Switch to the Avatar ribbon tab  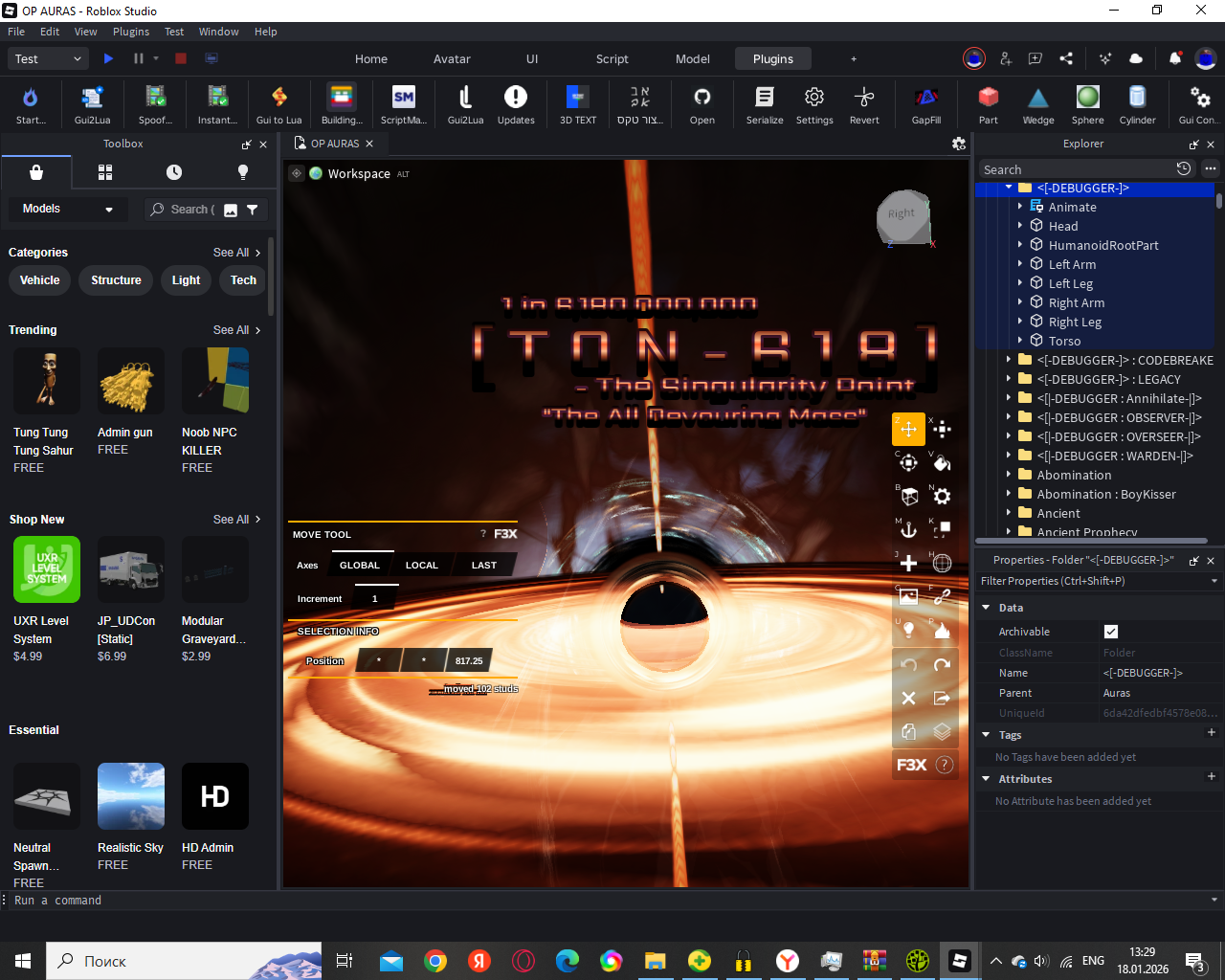452,58
